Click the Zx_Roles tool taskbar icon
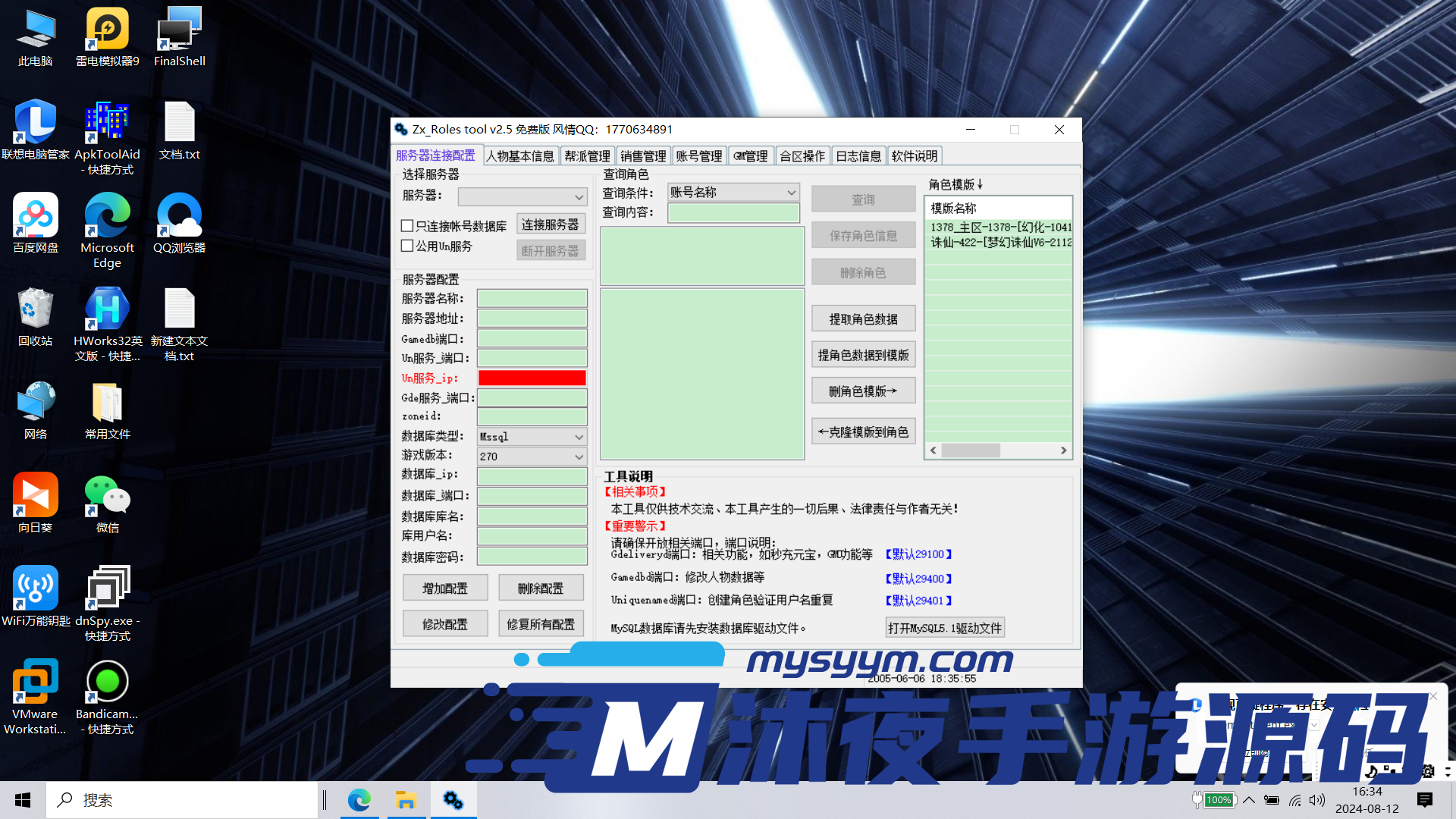 click(453, 800)
